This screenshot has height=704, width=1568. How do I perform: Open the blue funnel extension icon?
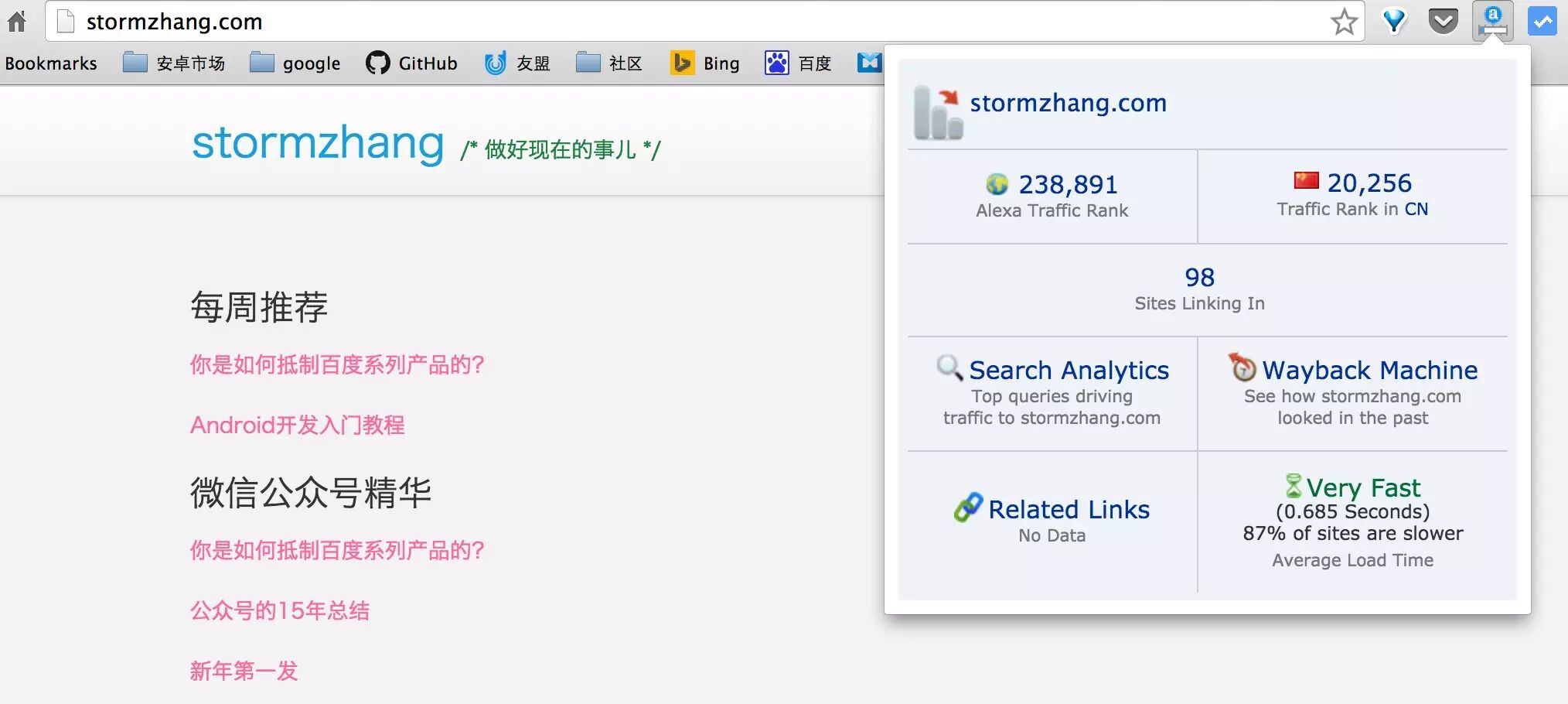[1394, 21]
